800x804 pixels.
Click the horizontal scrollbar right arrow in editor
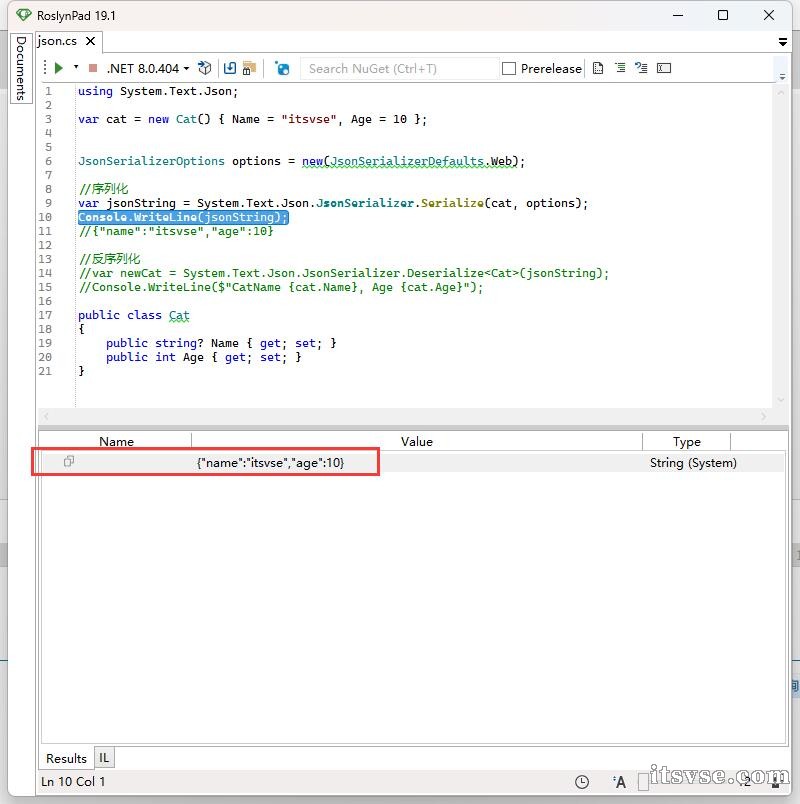764,416
